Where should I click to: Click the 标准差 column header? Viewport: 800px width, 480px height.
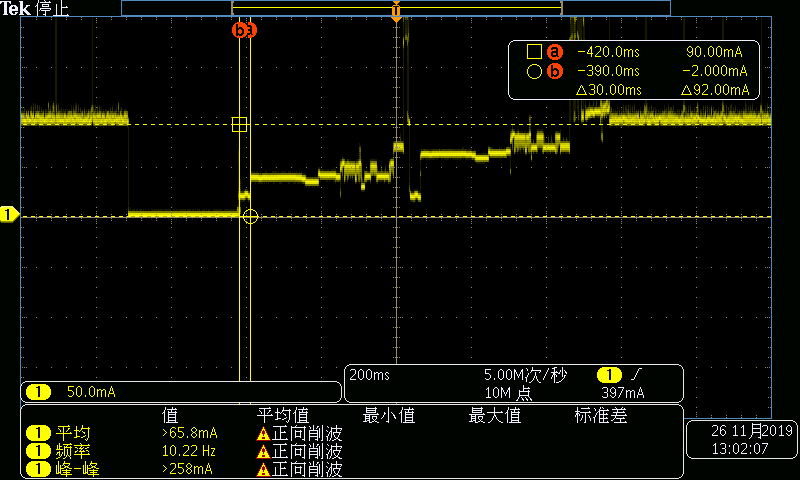coord(601,415)
